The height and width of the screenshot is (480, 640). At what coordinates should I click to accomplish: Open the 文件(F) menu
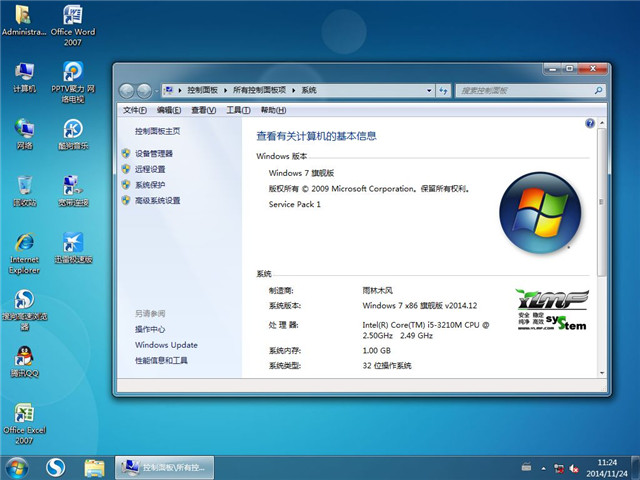(134, 110)
